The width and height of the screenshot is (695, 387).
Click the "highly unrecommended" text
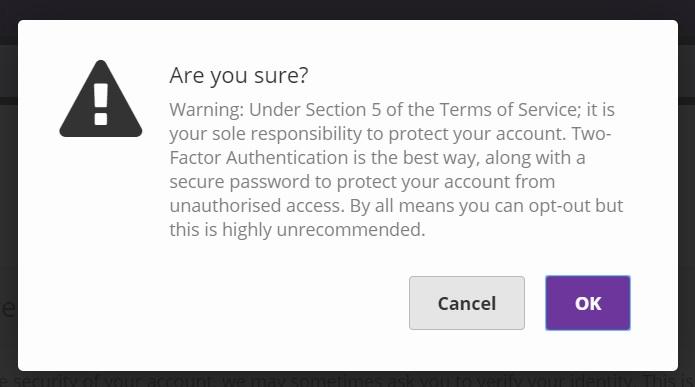pyautogui.click(x=324, y=230)
